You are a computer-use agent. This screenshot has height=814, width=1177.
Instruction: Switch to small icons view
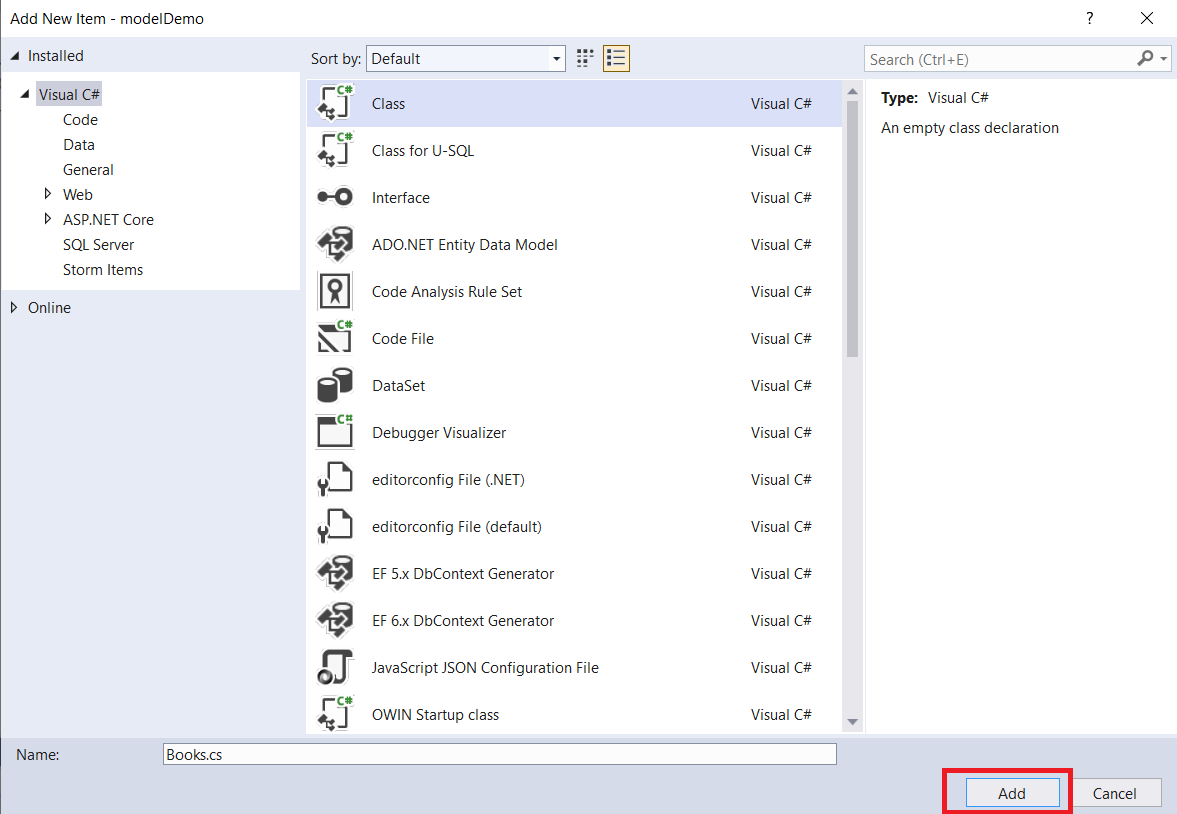pos(586,58)
